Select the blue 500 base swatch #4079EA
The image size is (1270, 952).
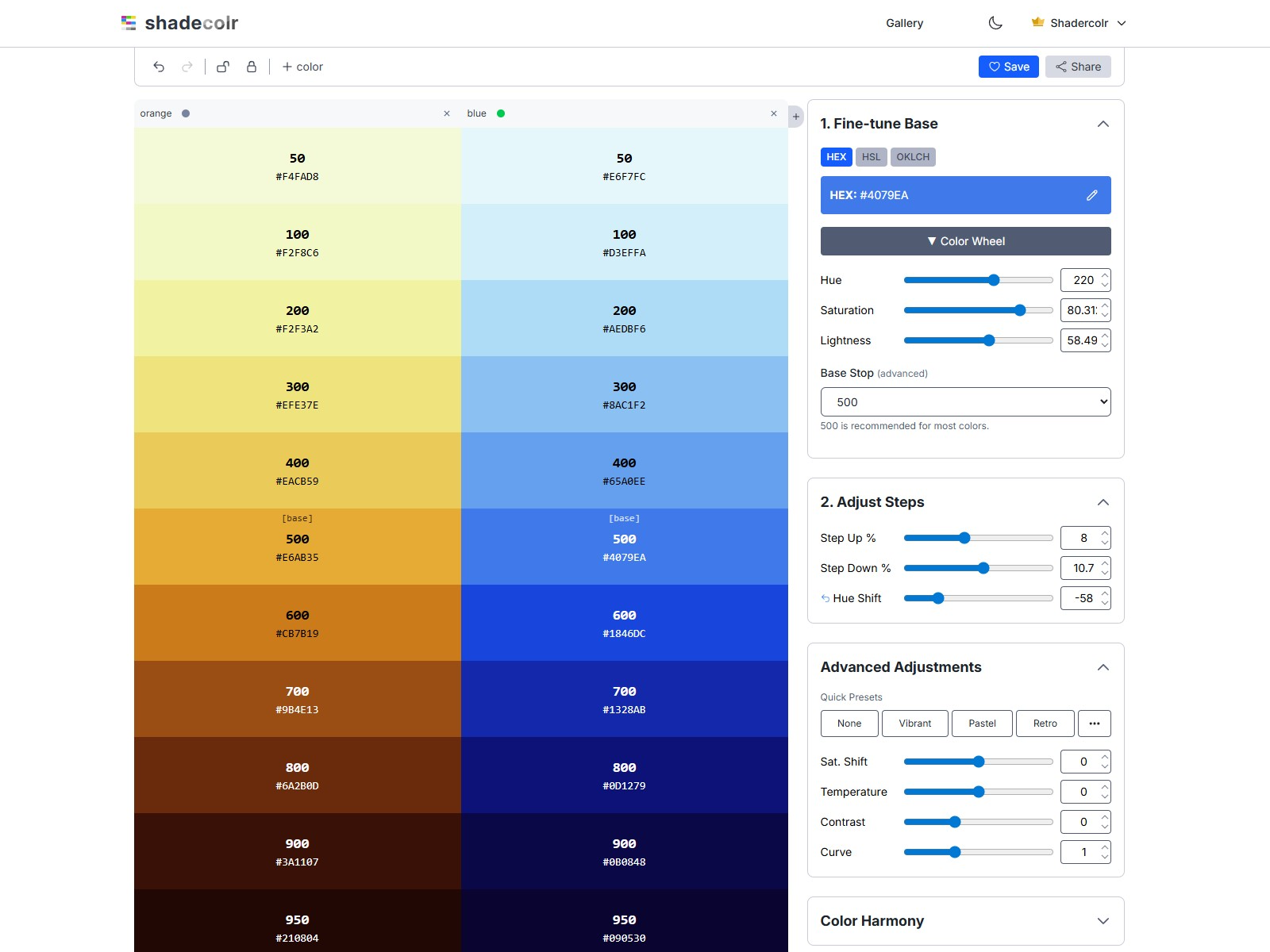tap(625, 547)
